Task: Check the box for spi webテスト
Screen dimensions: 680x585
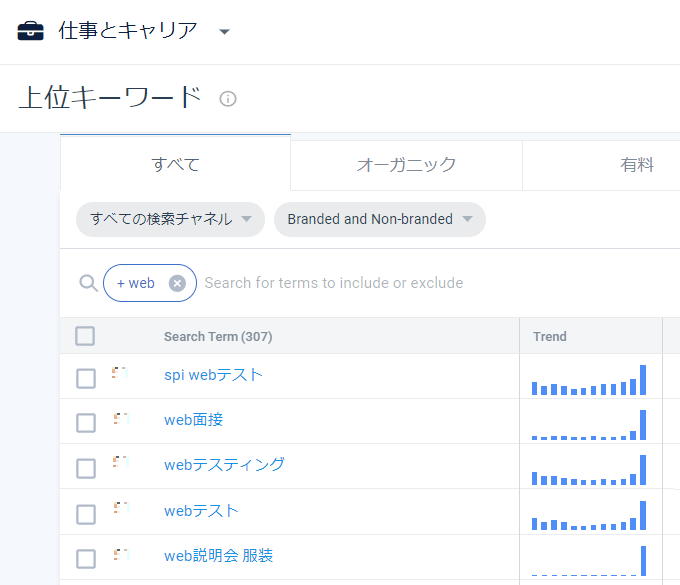Action: (x=86, y=378)
